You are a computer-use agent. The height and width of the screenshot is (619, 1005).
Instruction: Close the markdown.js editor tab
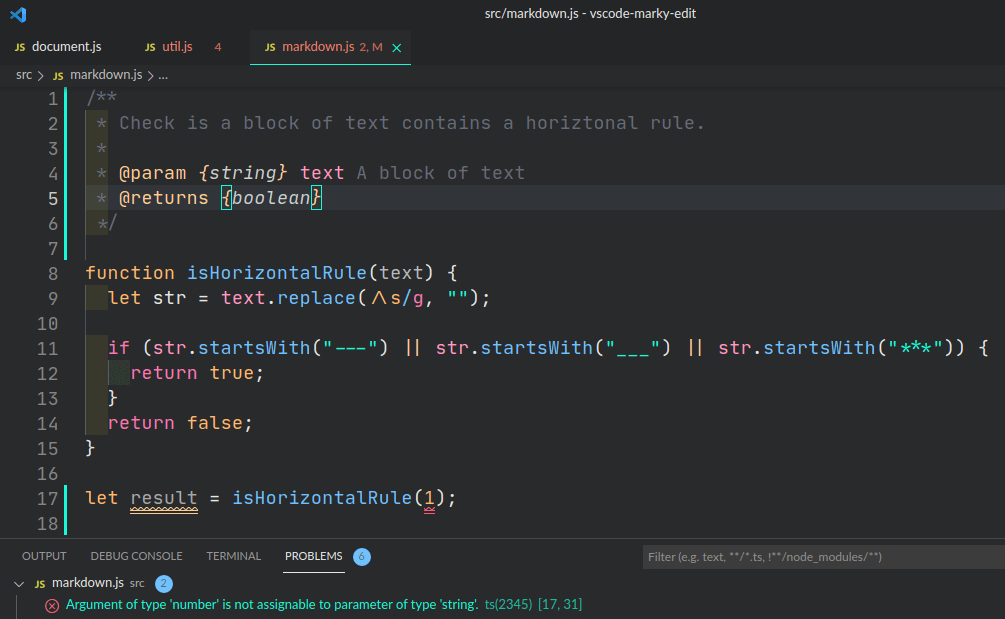tap(396, 46)
